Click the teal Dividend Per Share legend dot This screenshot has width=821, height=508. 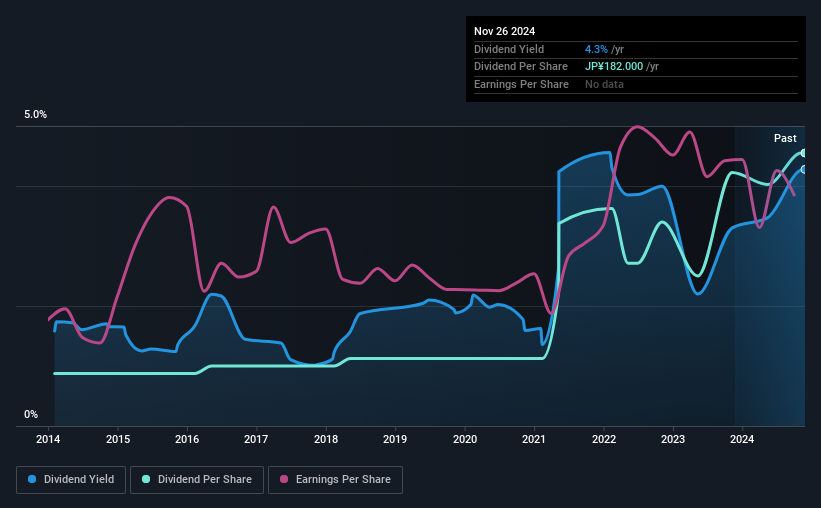point(146,479)
